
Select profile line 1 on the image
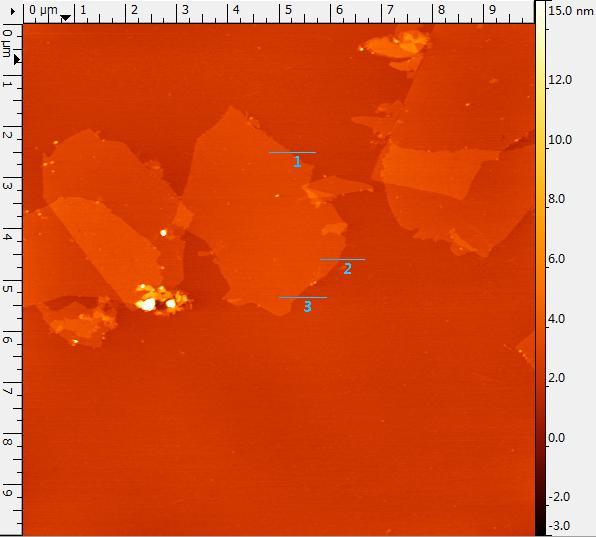point(292,152)
